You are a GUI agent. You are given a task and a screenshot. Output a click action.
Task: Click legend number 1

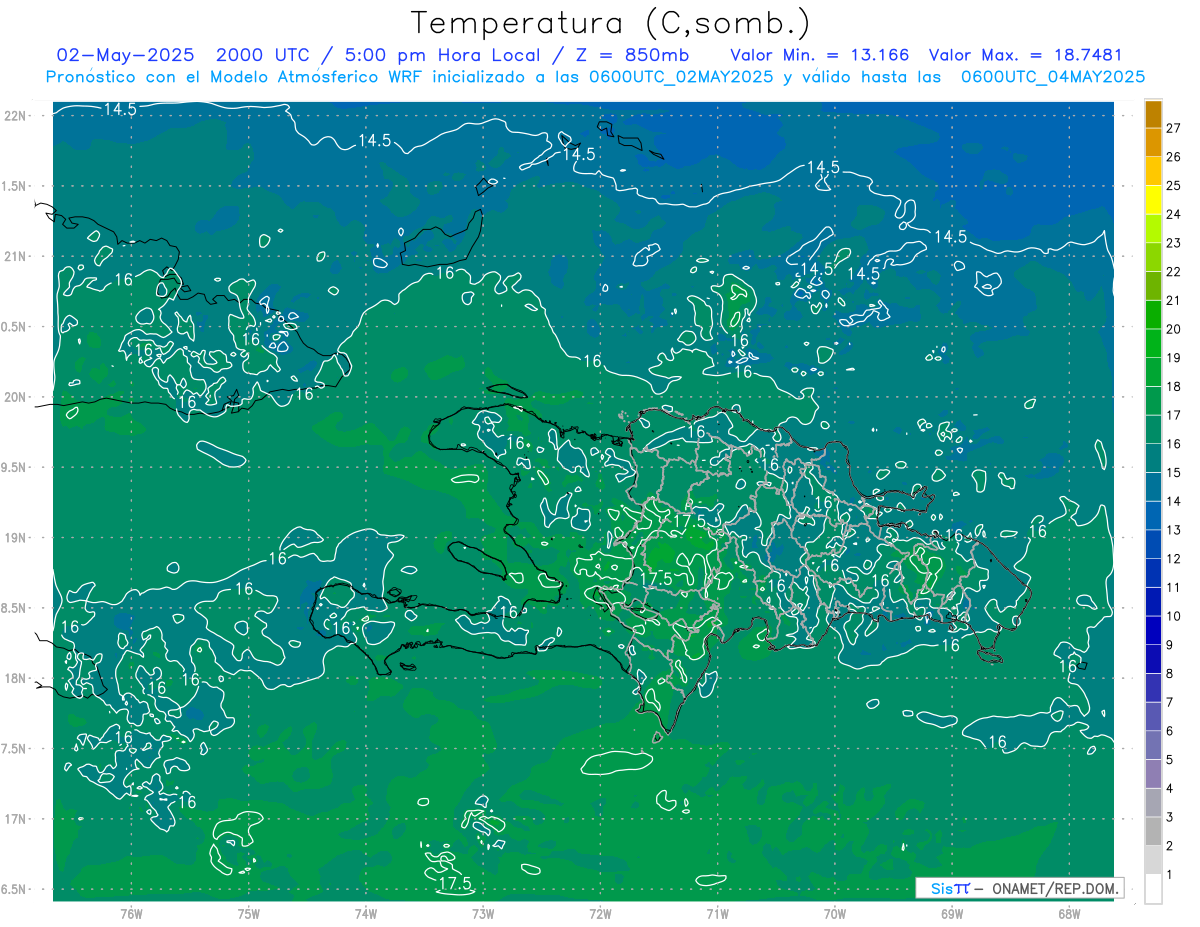pyautogui.click(x=1169, y=875)
